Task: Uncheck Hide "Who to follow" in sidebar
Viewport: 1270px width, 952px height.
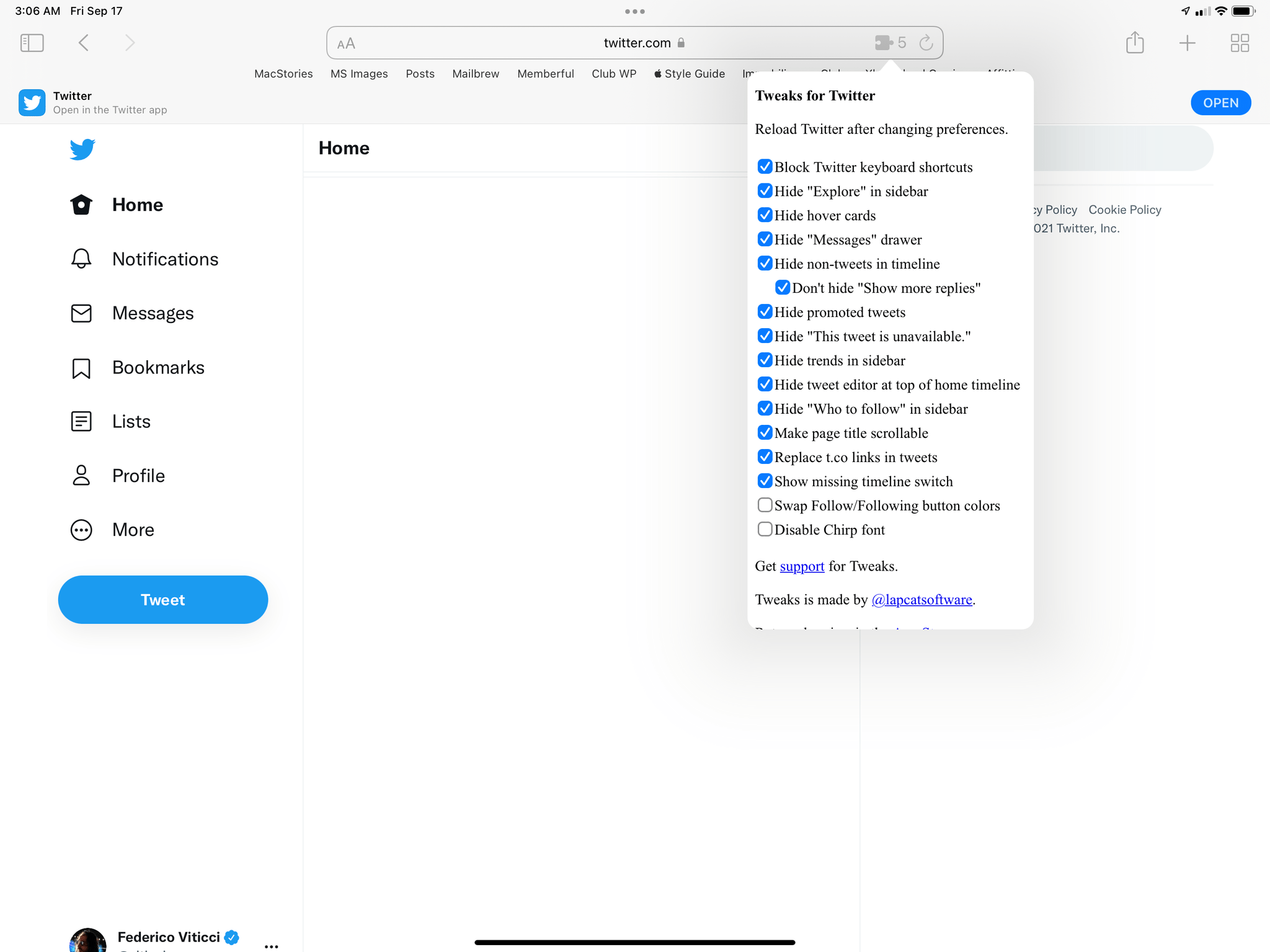Action: click(x=765, y=409)
